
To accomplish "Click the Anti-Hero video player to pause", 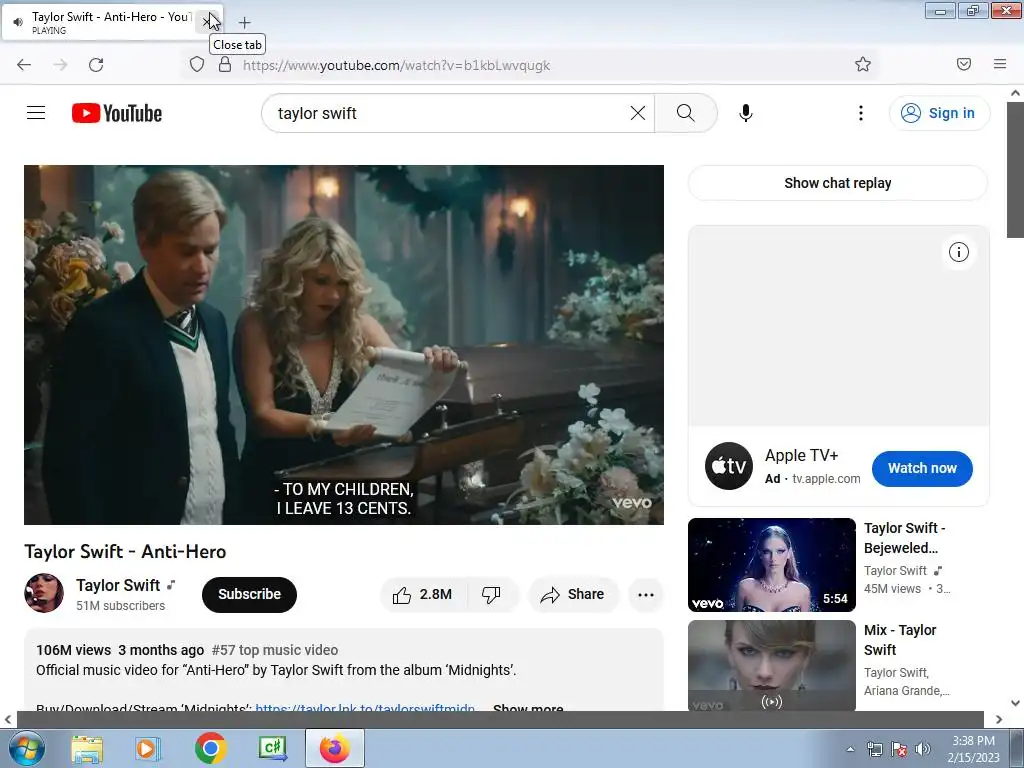I will 344,344.
